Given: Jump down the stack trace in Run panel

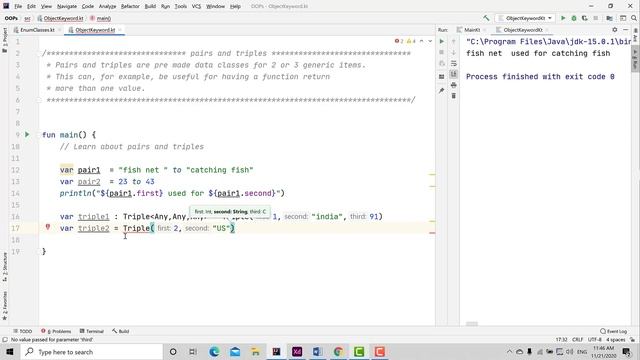Looking at the screenshot, I should pos(453,53).
